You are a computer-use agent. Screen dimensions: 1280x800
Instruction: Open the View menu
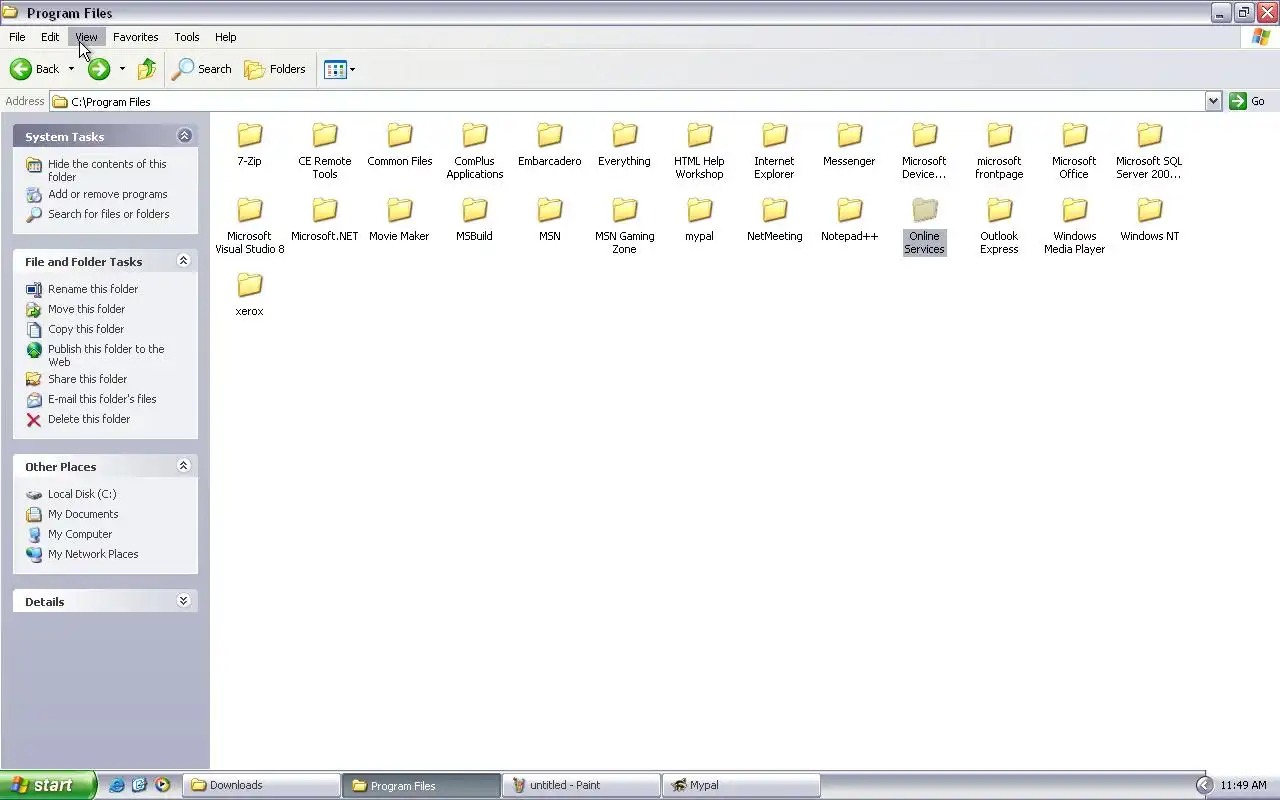86,37
